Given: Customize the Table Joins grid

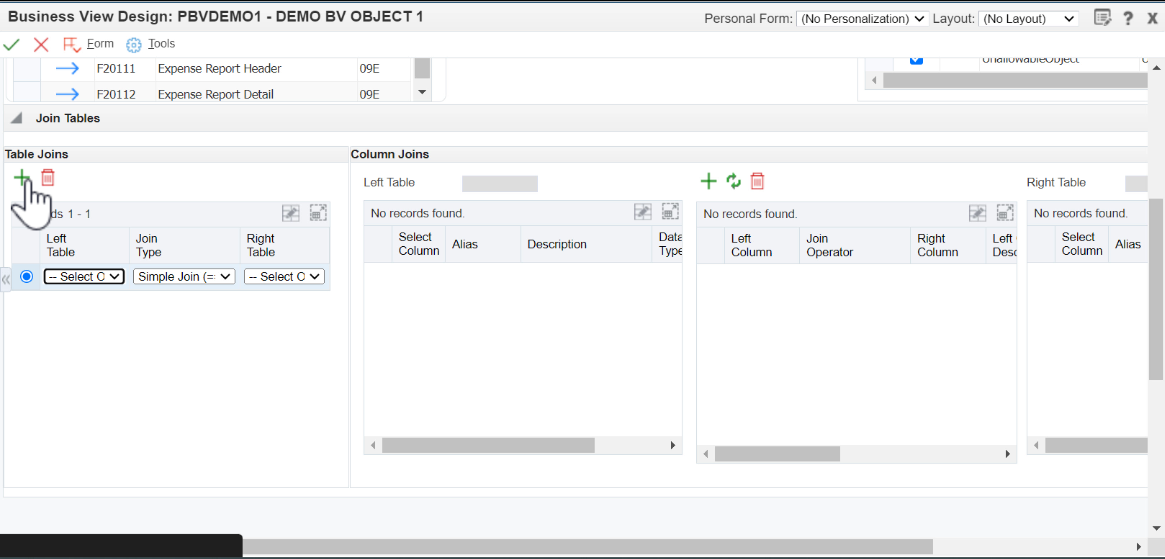Looking at the screenshot, I should tap(291, 213).
